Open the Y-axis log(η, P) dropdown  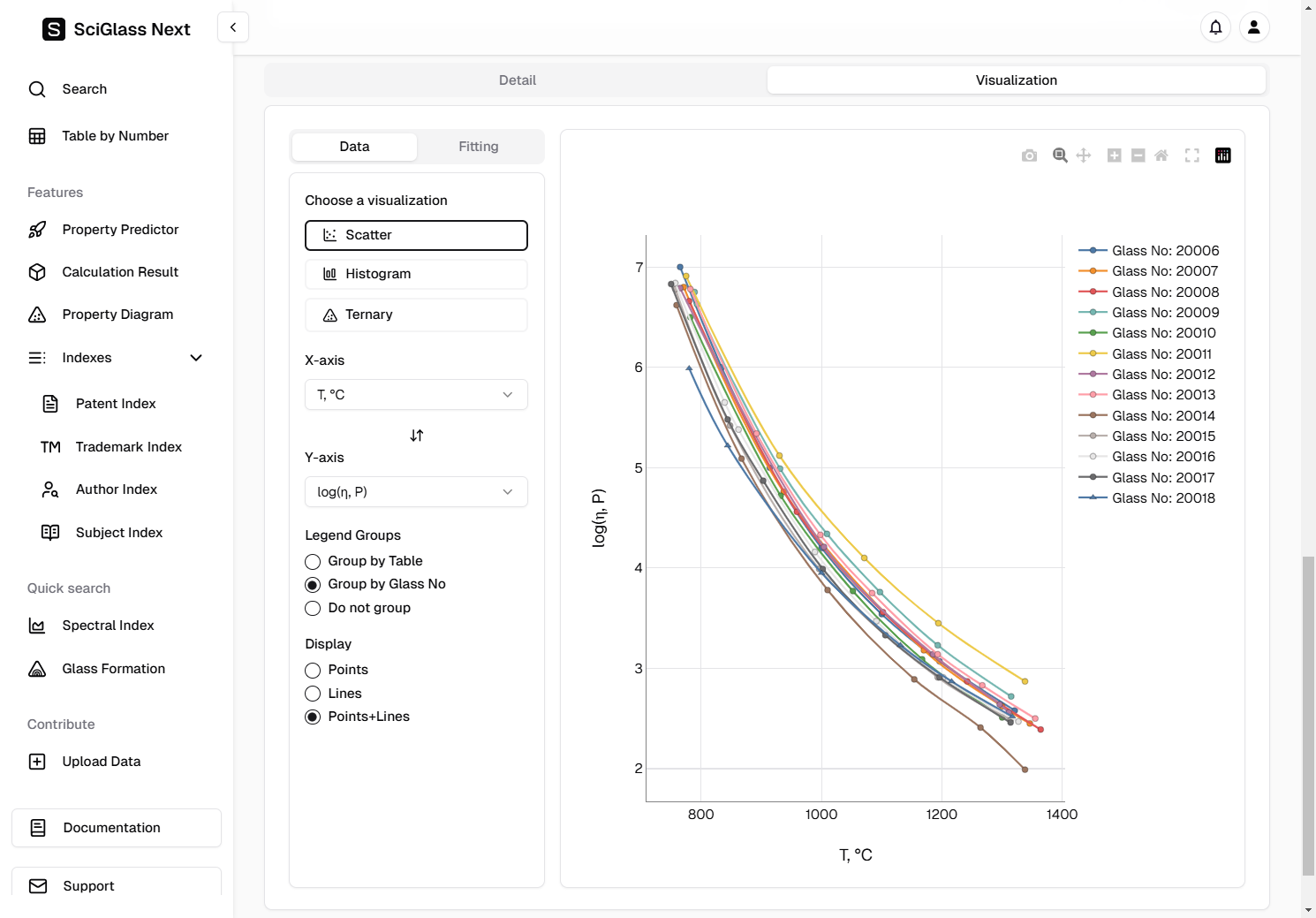[x=416, y=492]
